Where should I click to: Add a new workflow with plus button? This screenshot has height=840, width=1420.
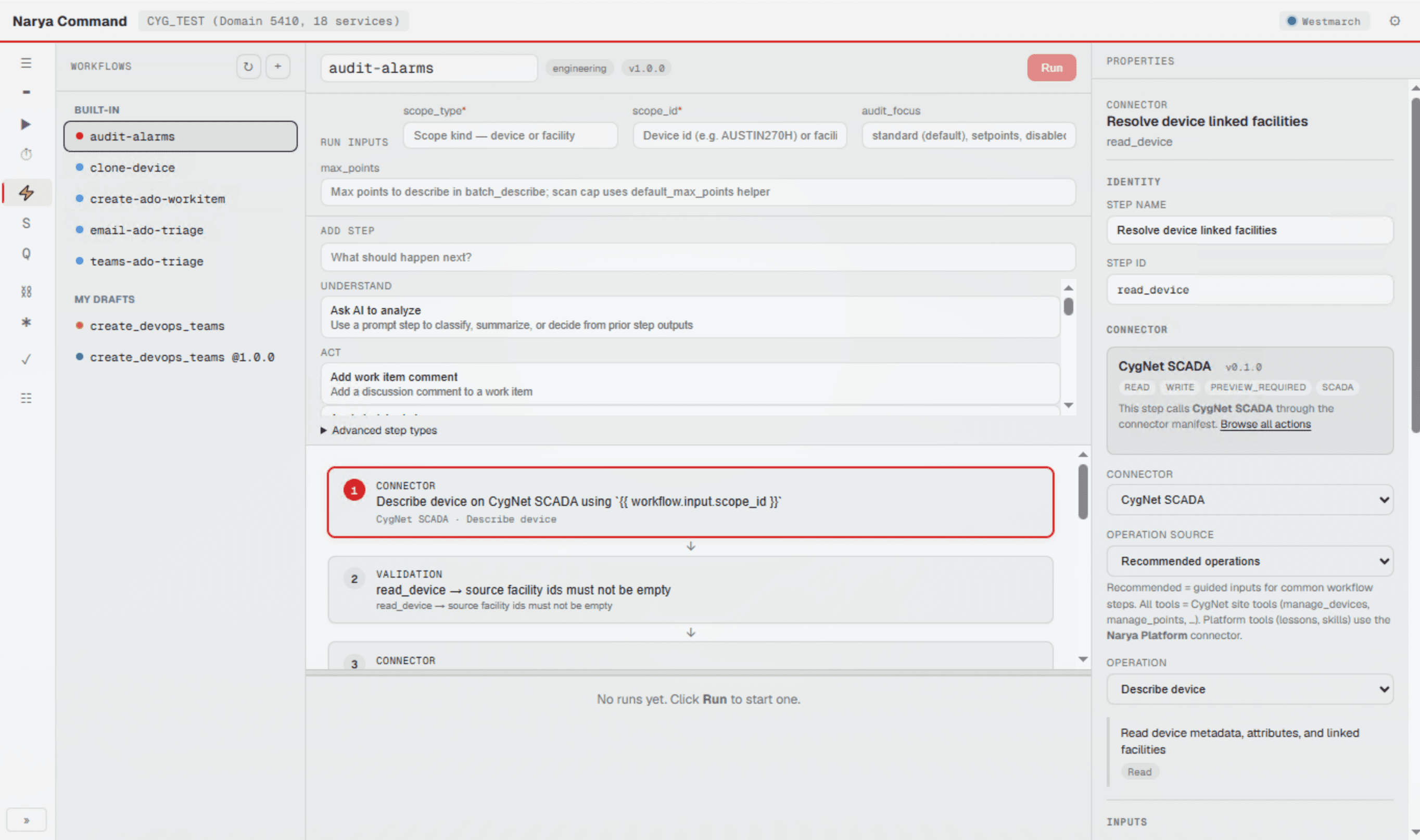click(278, 66)
